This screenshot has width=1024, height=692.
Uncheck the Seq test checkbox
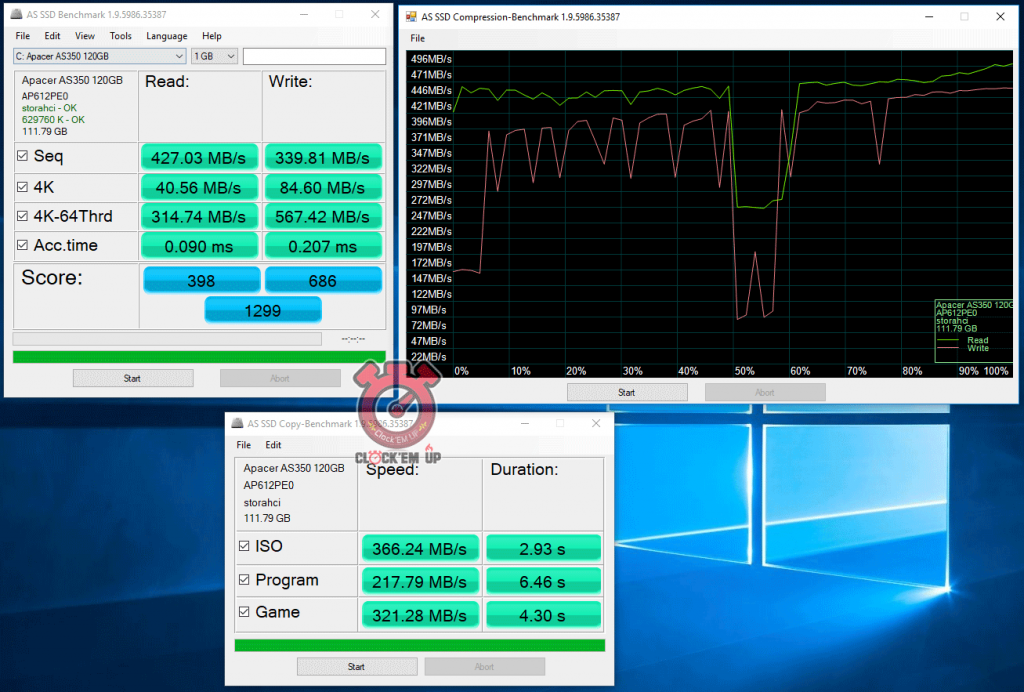(x=23, y=156)
